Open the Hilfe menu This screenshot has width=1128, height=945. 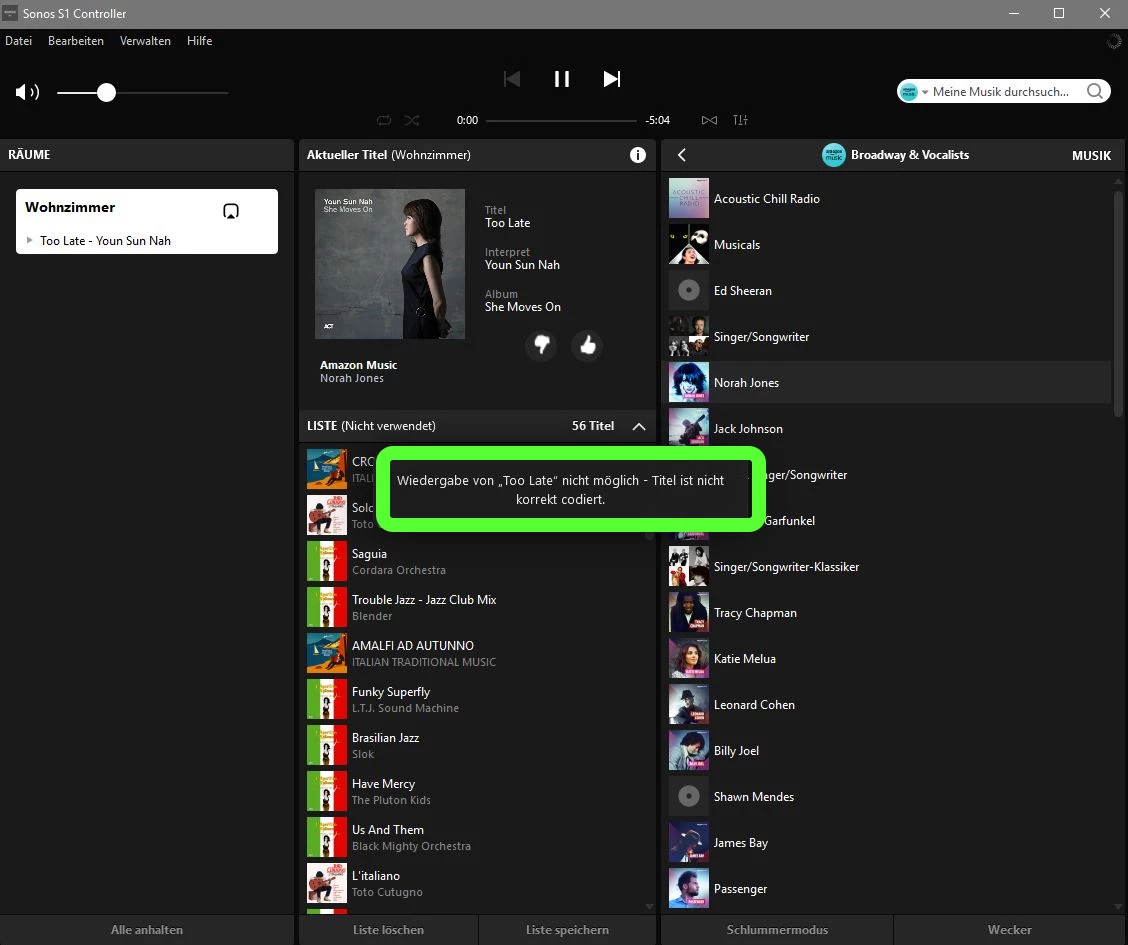click(199, 41)
